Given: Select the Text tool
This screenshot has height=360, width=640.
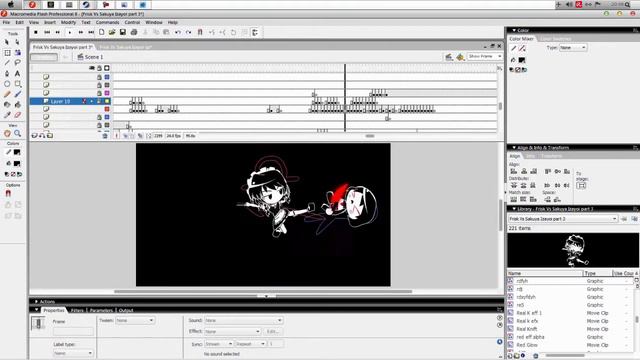Looking at the screenshot, I should [18, 73].
